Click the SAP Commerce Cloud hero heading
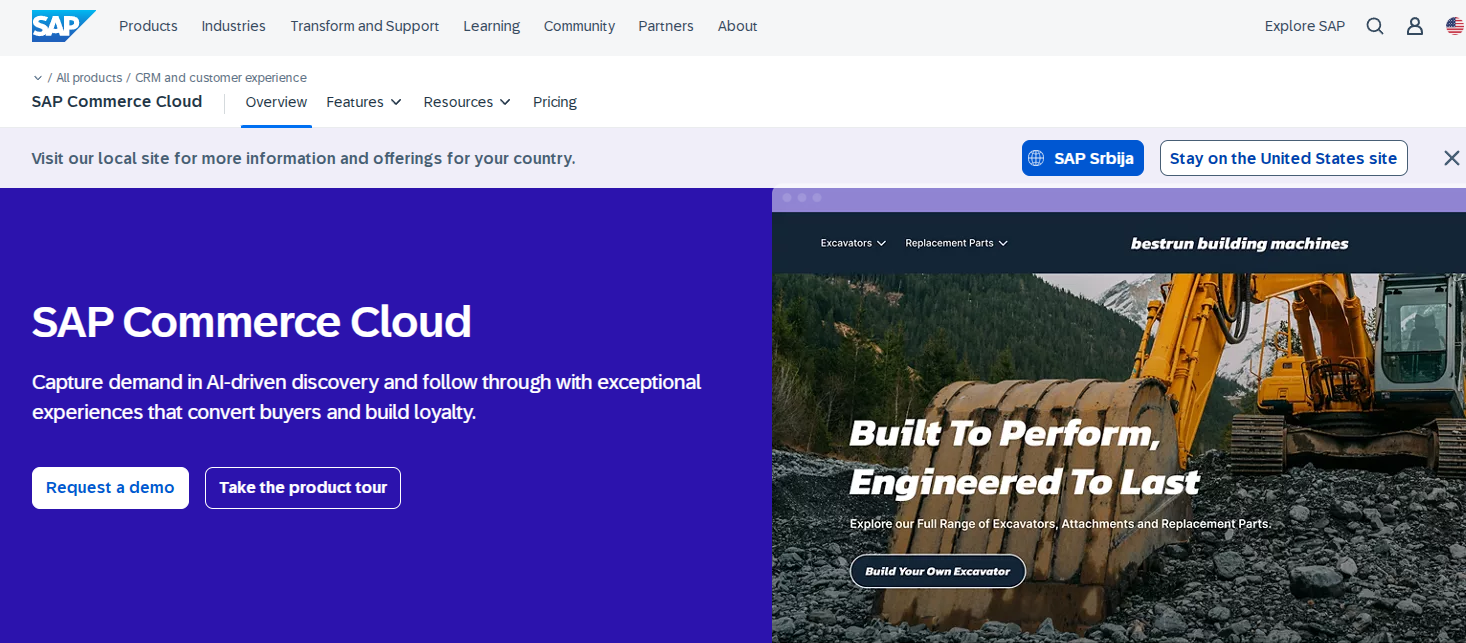Image resolution: width=1466 pixels, height=643 pixels. point(252,322)
